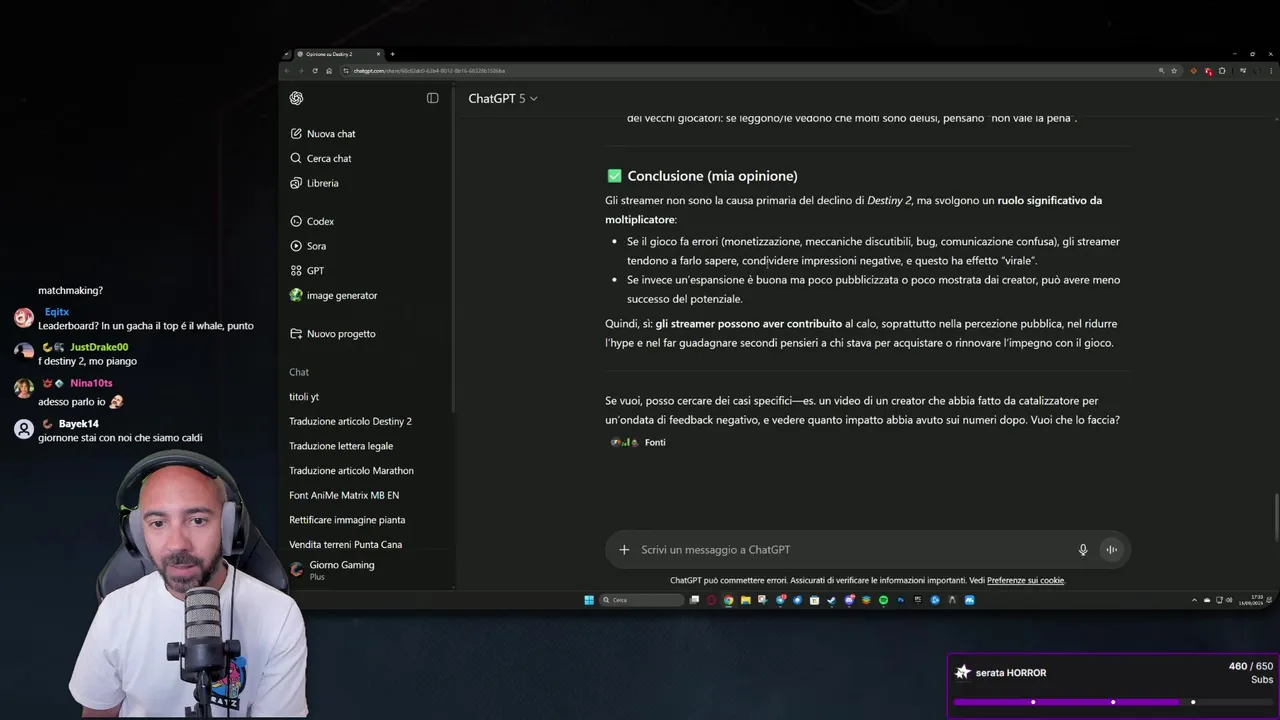
Task: Open 'Traduzione articolo Destiny 2' chat
Action: coord(350,421)
